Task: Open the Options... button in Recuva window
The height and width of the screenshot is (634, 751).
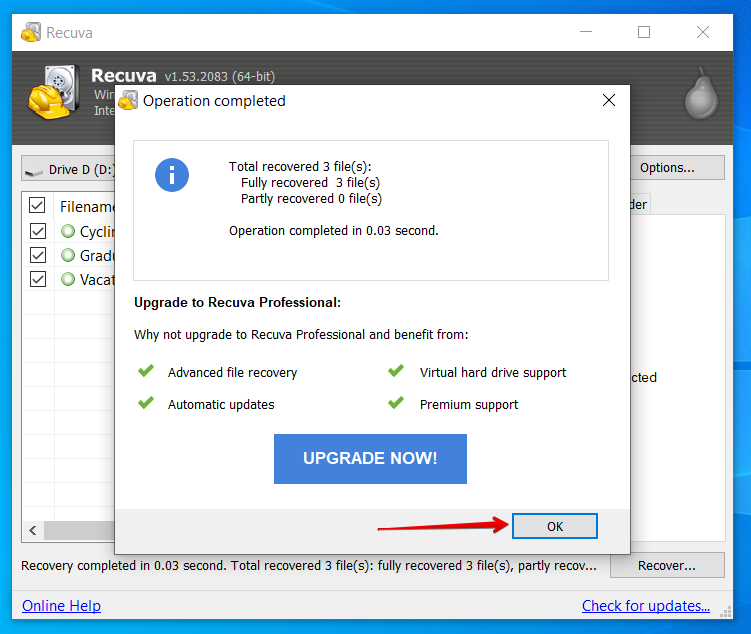Action: [x=677, y=168]
